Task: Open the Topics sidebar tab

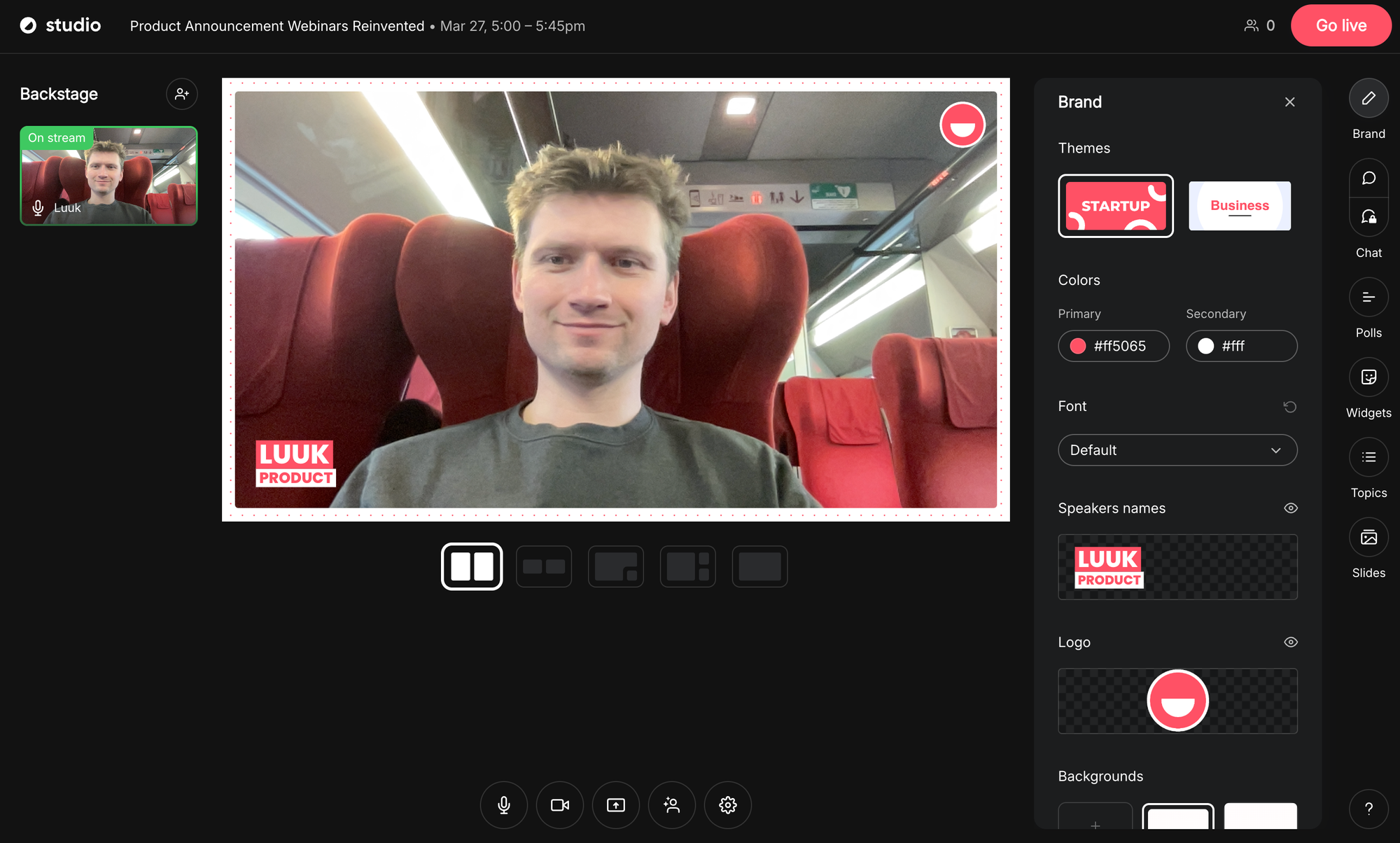Action: pyautogui.click(x=1368, y=458)
